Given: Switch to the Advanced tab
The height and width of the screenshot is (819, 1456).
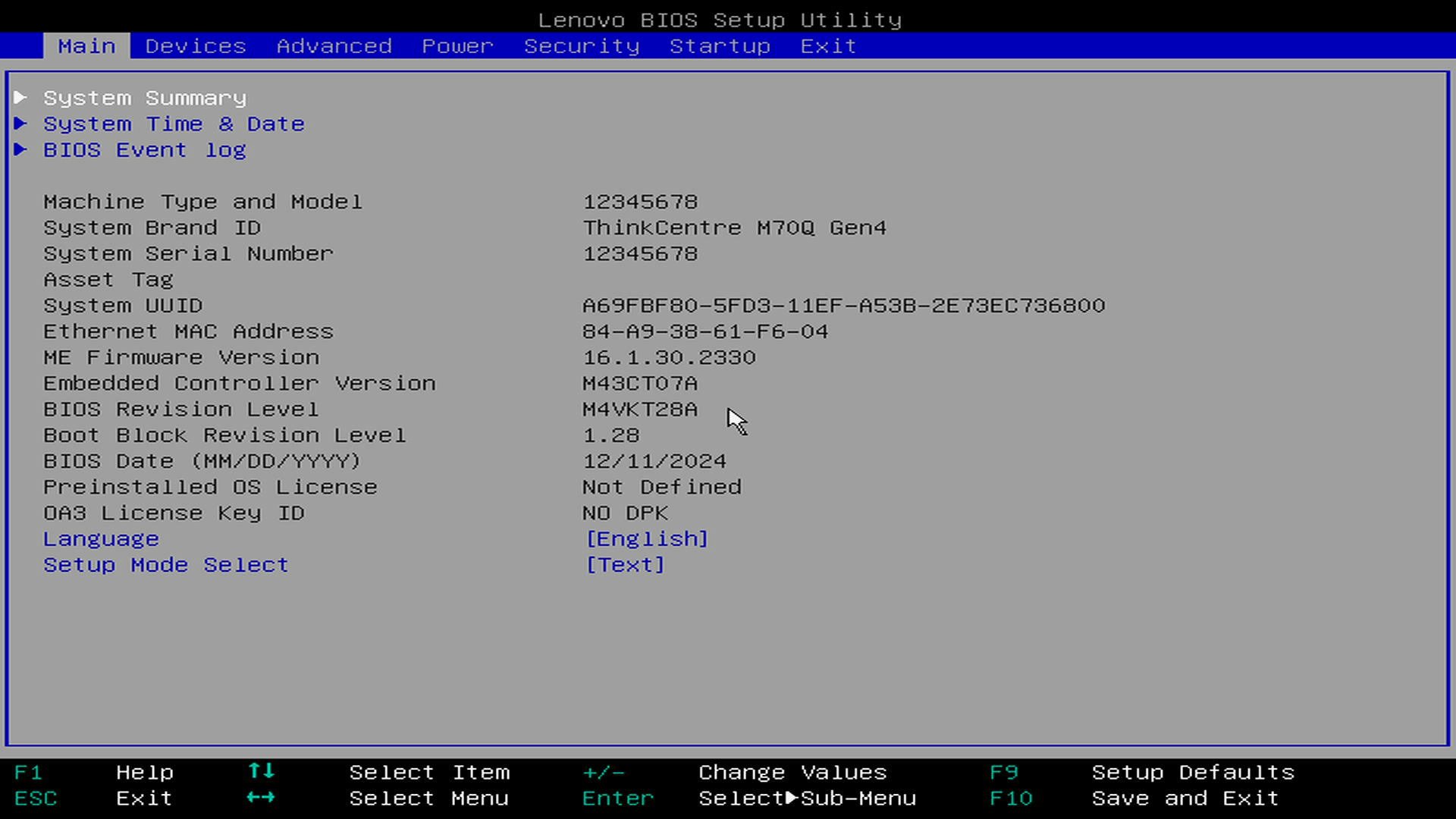Looking at the screenshot, I should (334, 46).
